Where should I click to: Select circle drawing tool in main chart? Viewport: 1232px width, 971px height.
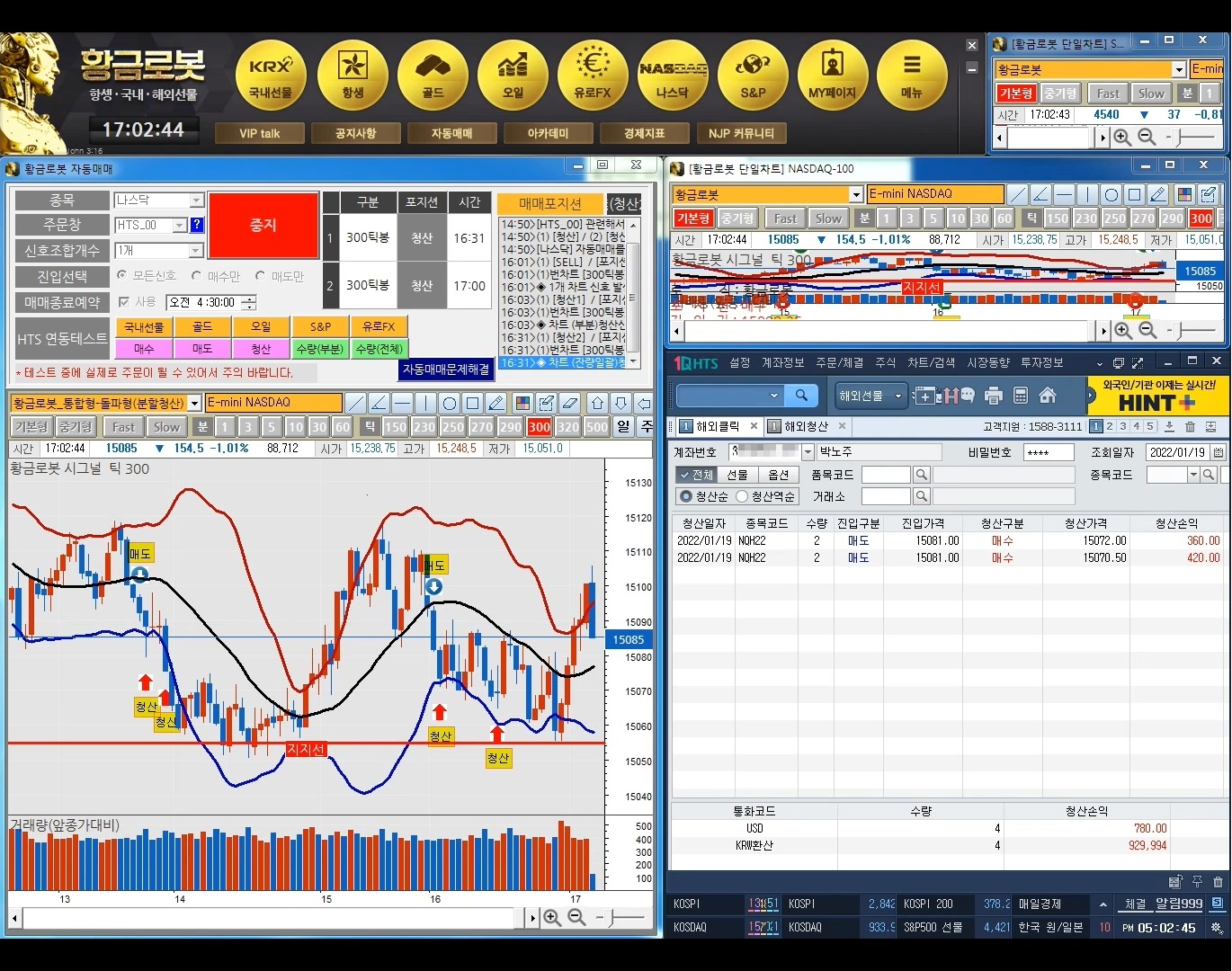pos(450,403)
